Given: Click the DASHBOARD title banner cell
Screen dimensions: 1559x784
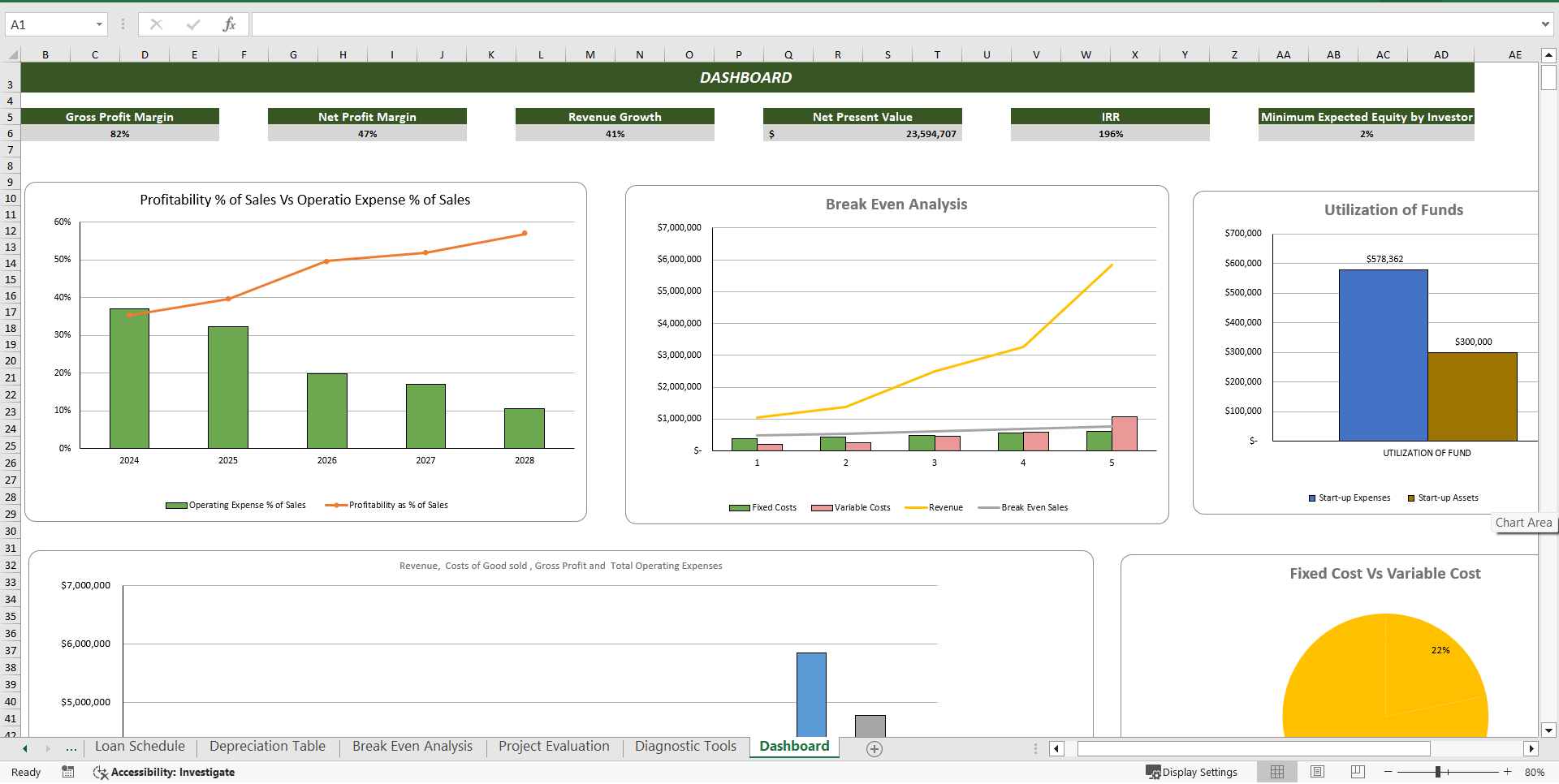Looking at the screenshot, I should [747, 77].
